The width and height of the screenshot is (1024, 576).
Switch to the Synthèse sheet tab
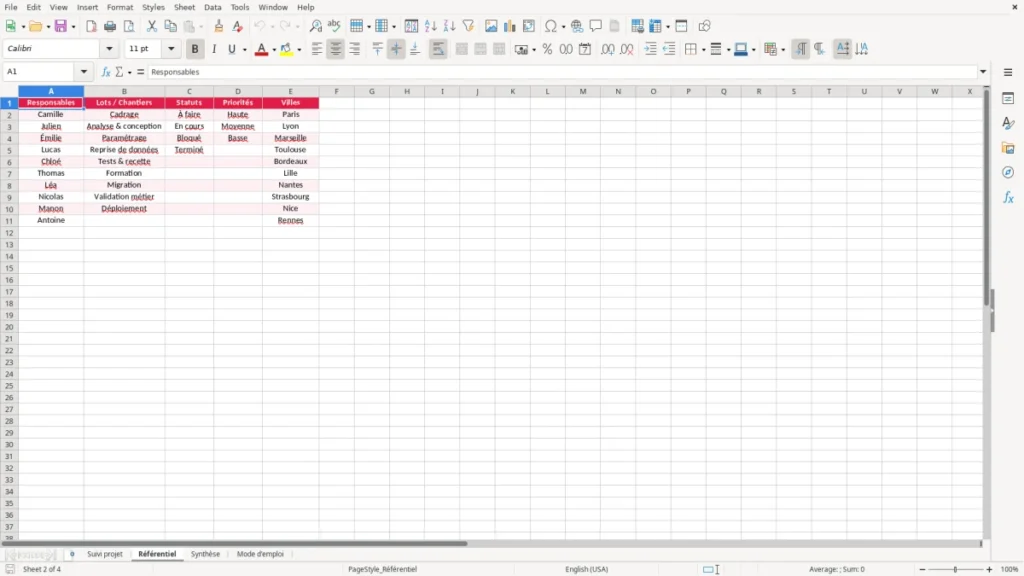tap(205, 554)
